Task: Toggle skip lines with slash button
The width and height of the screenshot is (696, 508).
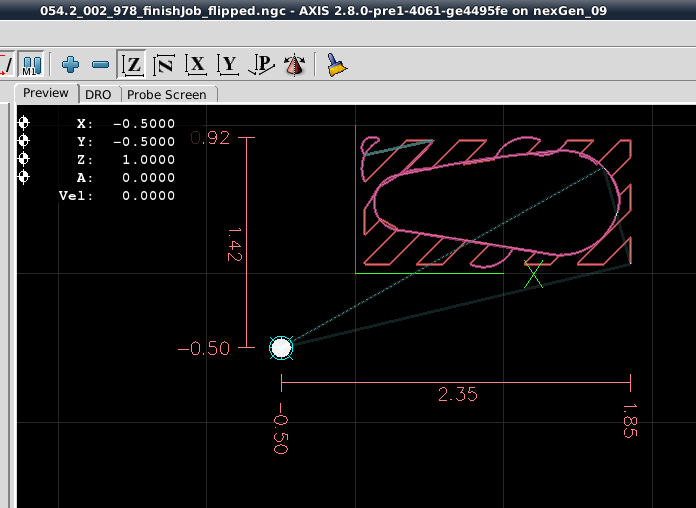Action: point(6,65)
